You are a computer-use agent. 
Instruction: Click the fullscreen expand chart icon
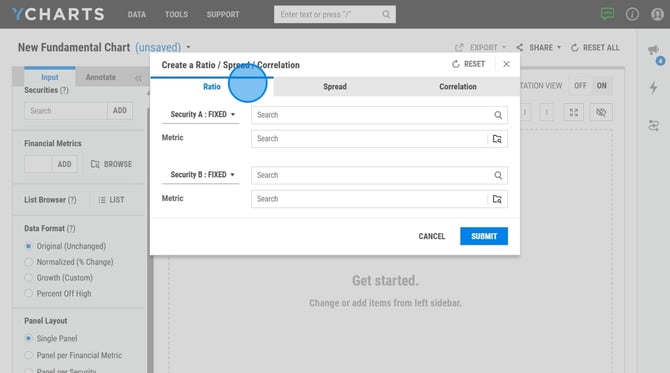coord(573,112)
